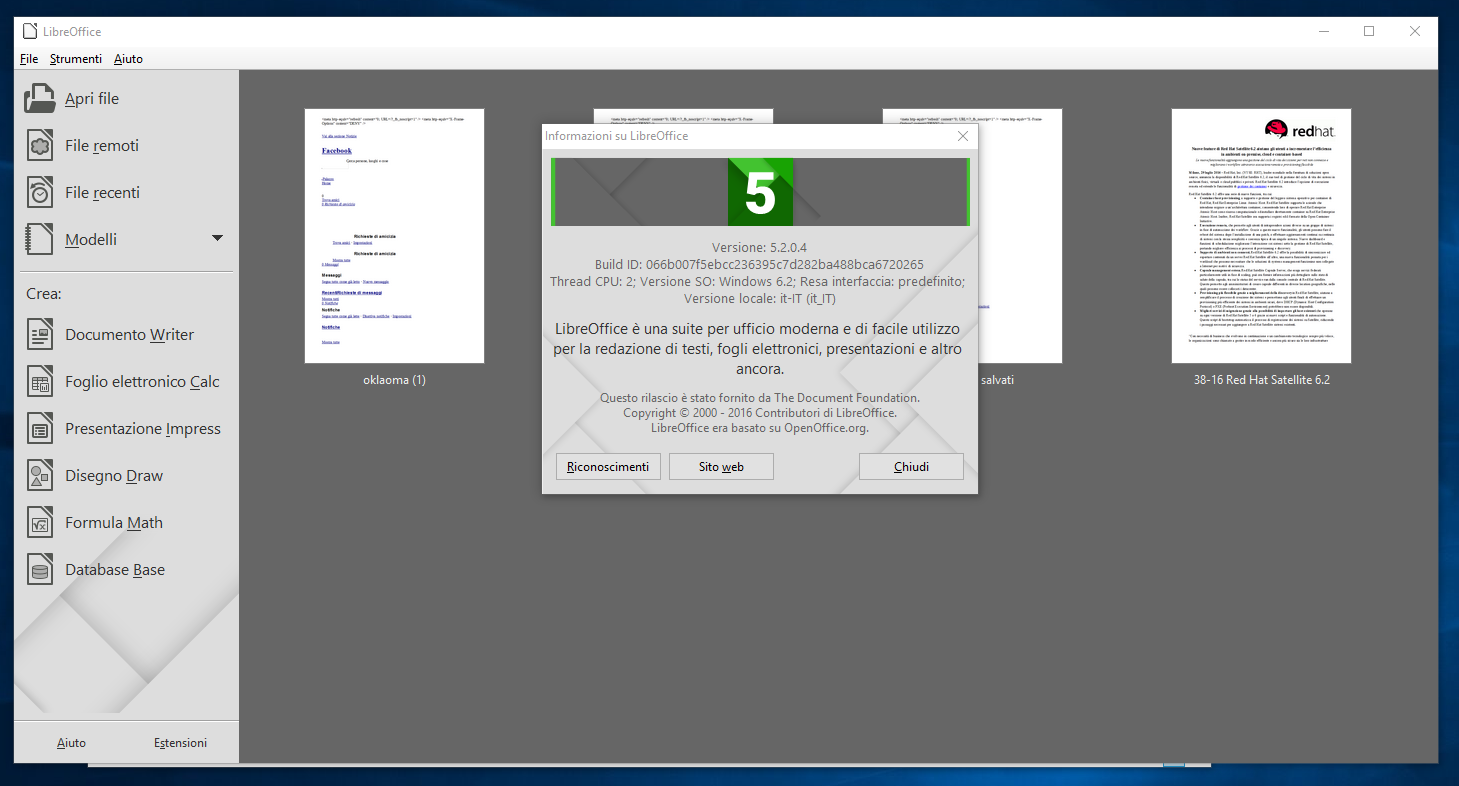This screenshot has width=1459, height=786.
Task: Start a new Presentazione Impress
Action: click(142, 429)
